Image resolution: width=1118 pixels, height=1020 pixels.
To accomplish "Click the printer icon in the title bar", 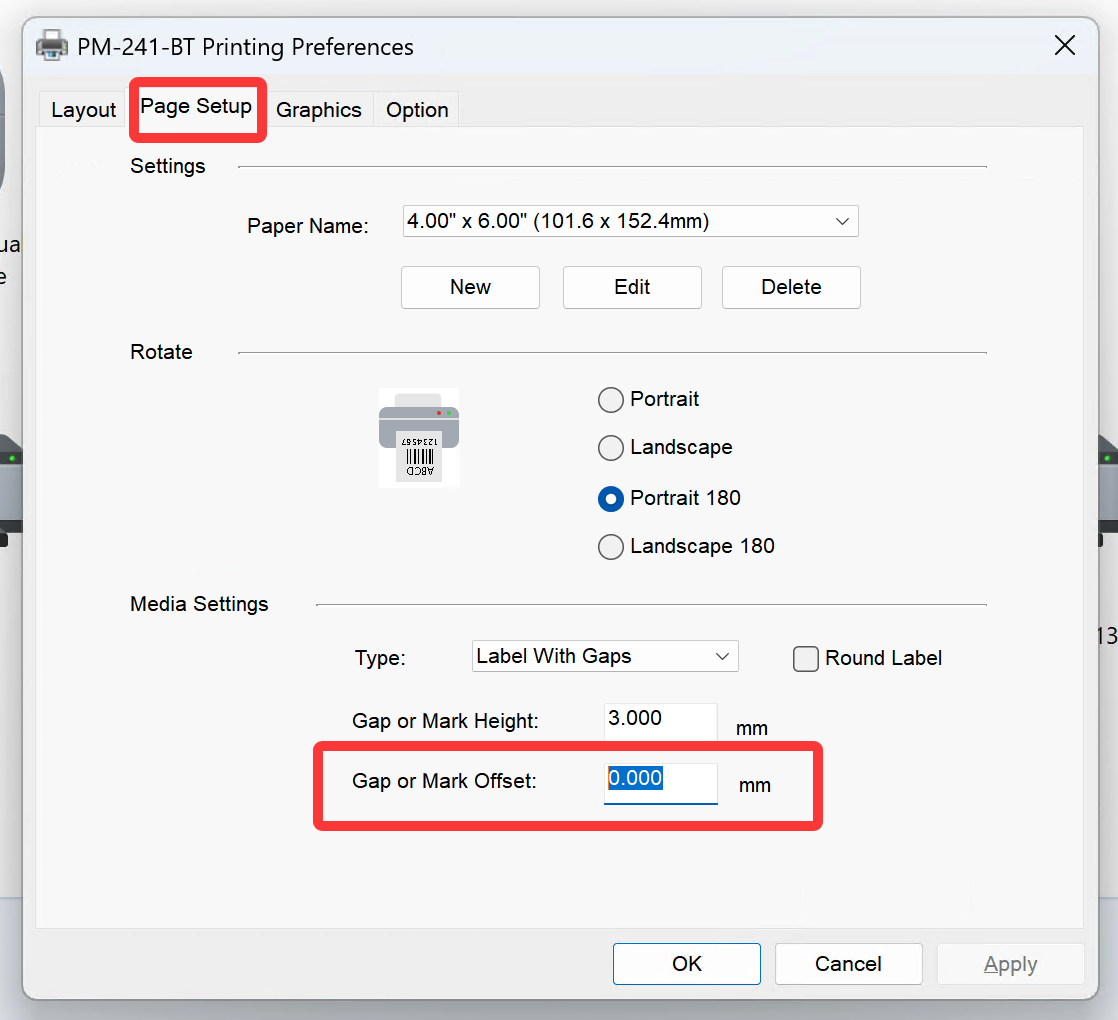I will tap(52, 46).
